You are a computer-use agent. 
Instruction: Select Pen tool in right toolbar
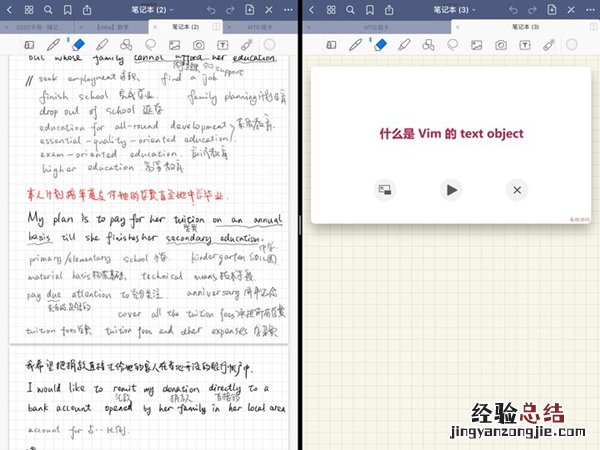pyautogui.click(x=355, y=45)
